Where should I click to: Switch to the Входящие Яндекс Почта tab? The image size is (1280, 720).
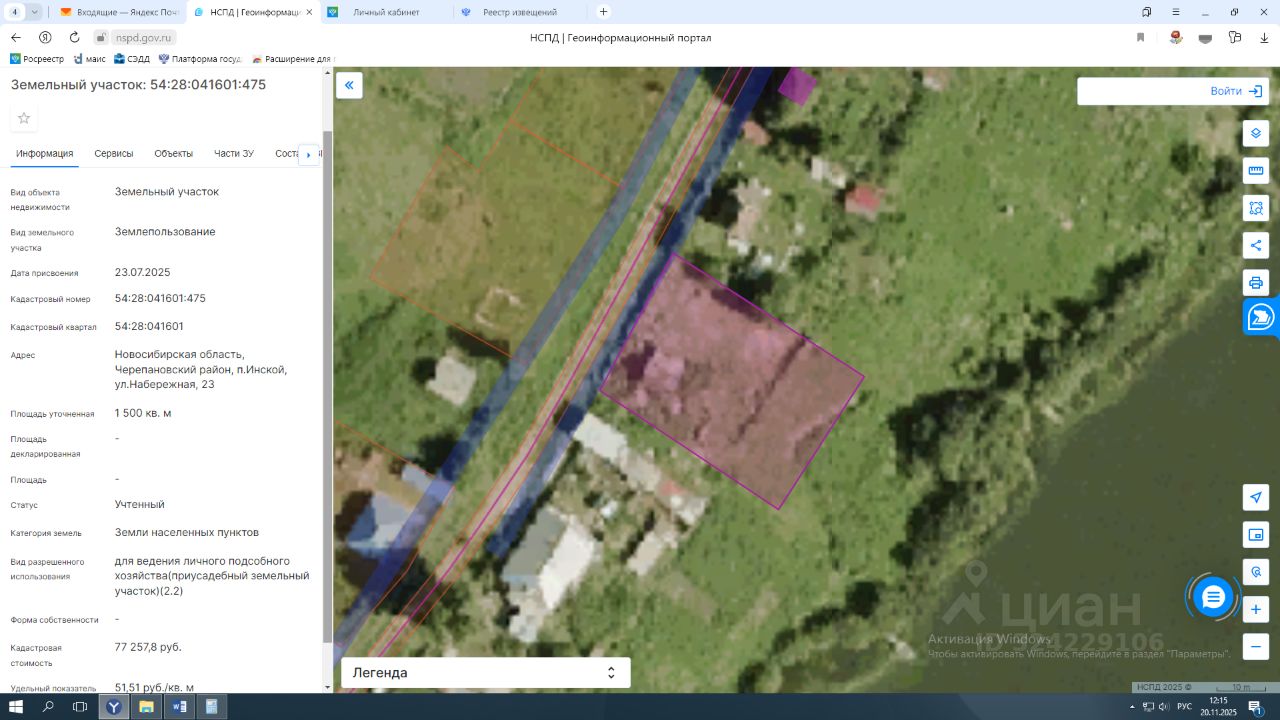tap(119, 12)
